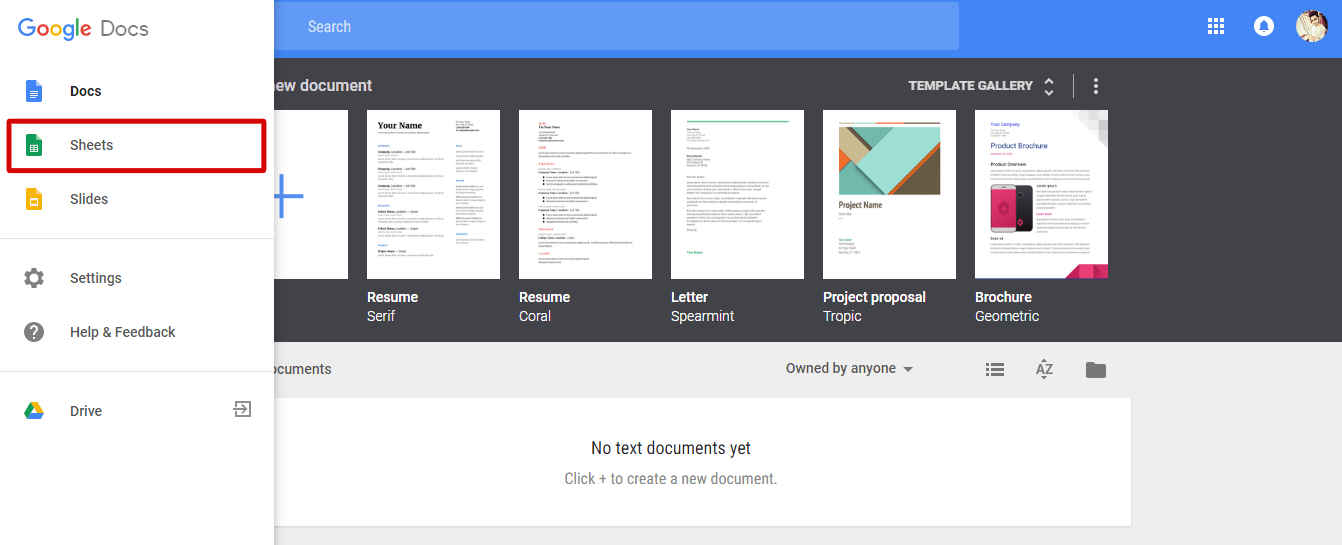Image resolution: width=1342 pixels, height=545 pixels.
Task: Collapse the Template Gallery expander arrows
Action: [1049, 86]
